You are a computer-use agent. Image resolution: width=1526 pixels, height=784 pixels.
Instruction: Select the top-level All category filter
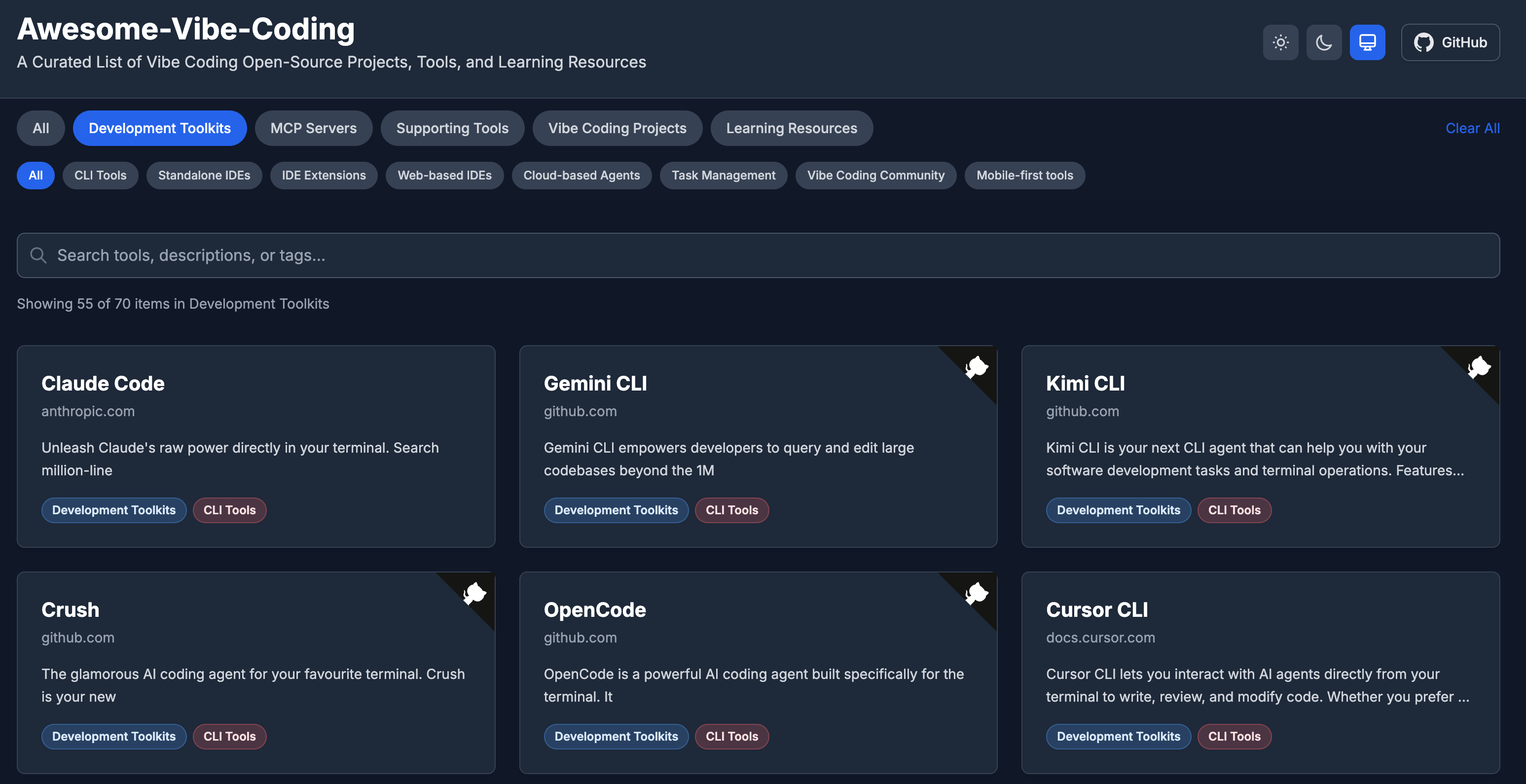click(x=41, y=128)
